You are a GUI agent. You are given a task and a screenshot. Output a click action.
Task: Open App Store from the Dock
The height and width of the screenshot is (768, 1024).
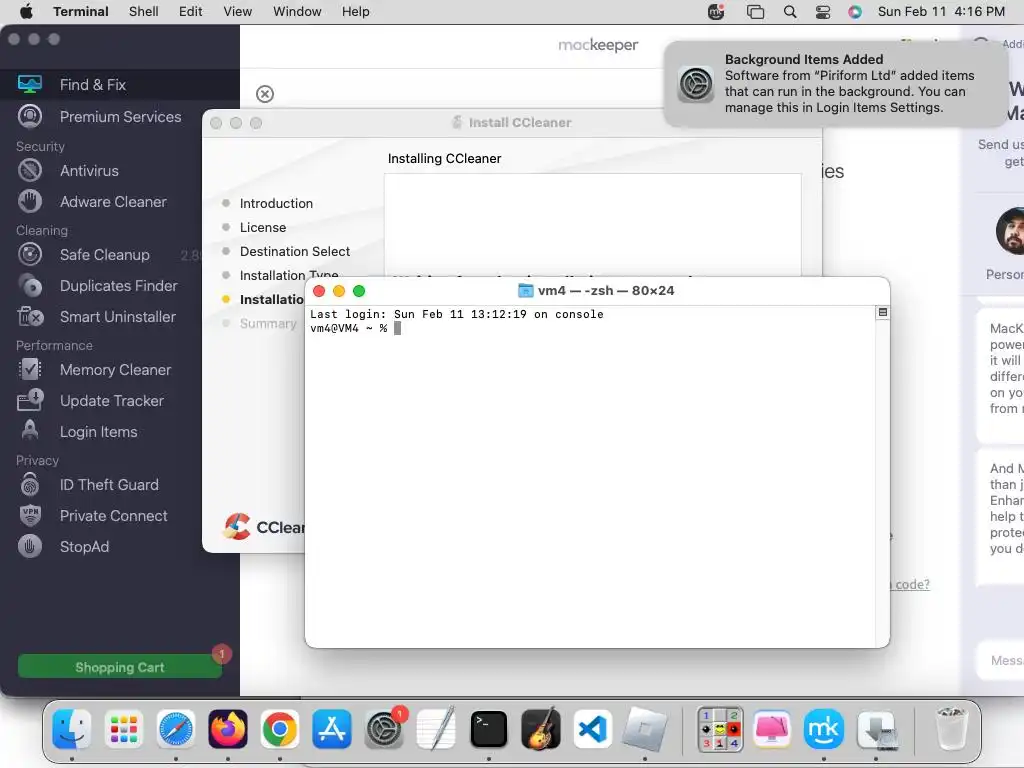click(332, 729)
